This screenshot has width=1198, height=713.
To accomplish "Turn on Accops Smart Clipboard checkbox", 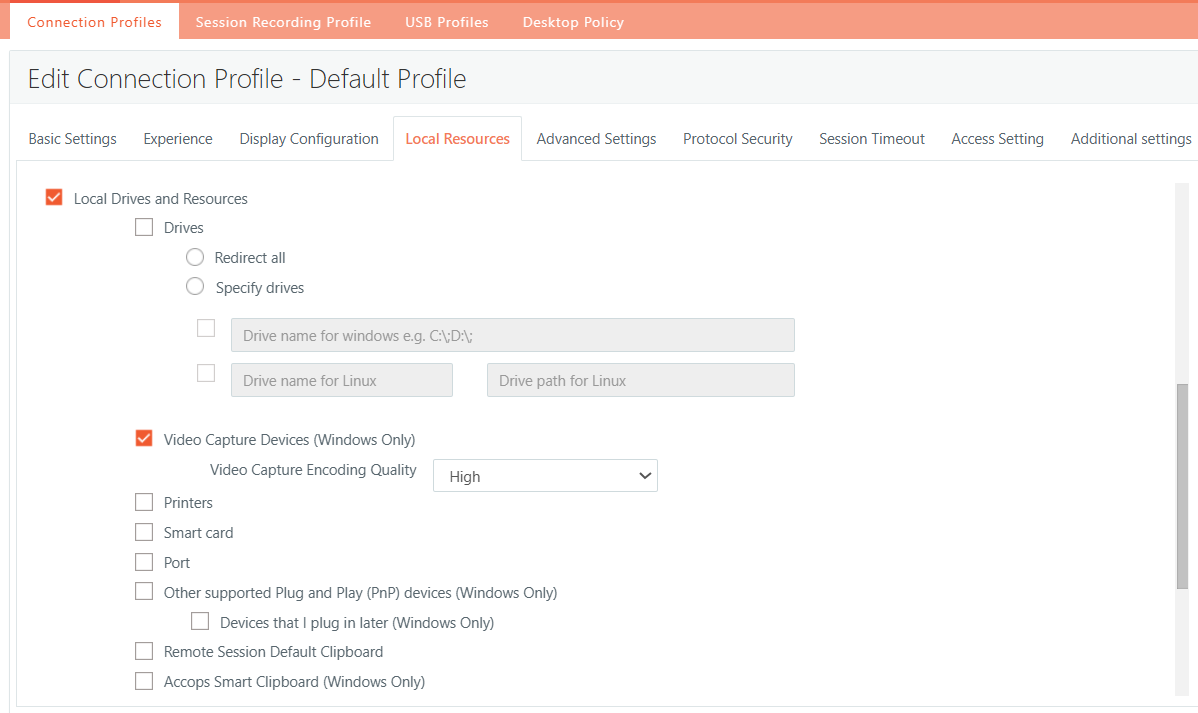I will (x=144, y=681).
